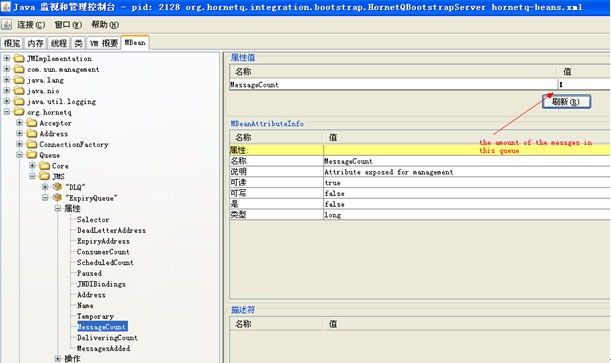
Task: Expand the Acceptor tree node
Action: [19, 123]
